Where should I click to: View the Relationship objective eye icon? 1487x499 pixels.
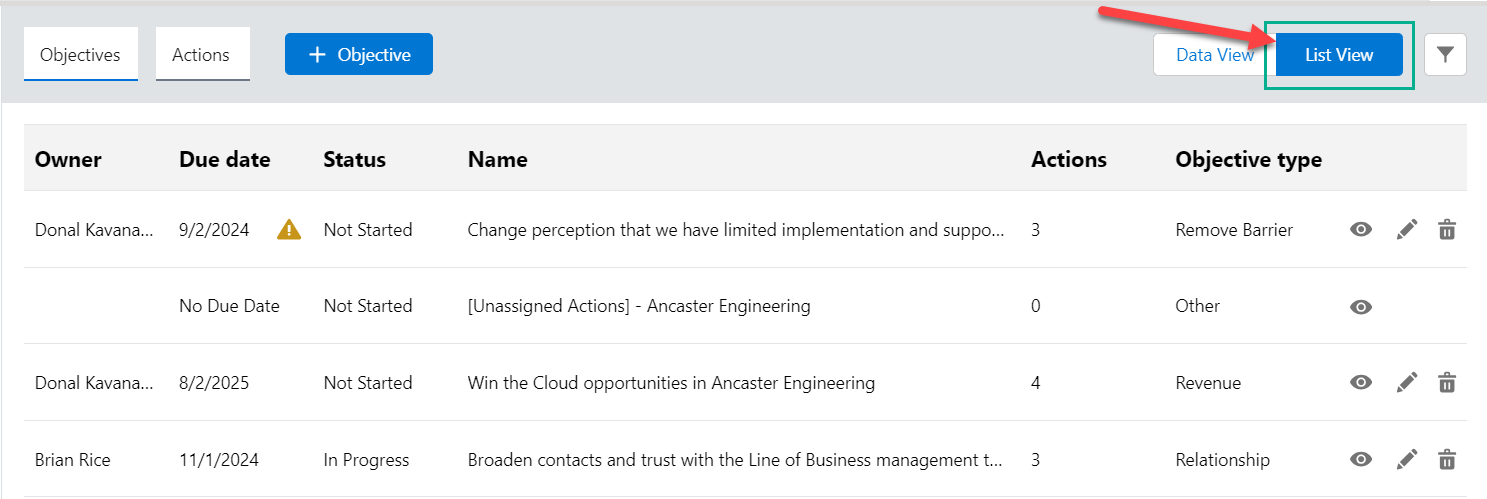(x=1360, y=460)
